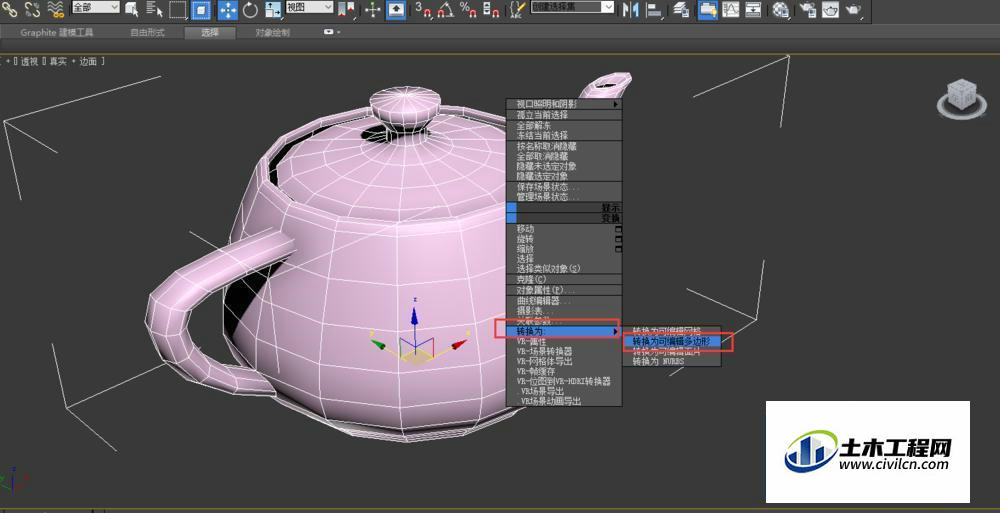Open 对象属性(P) menu entry
Screen dimensions: 1000x513
click(x=564, y=290)
